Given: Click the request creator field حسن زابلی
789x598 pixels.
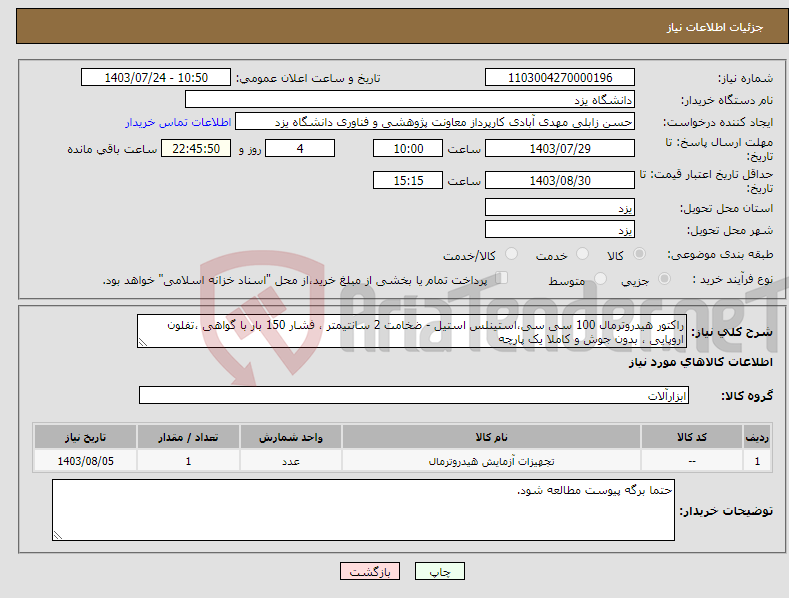Looking at the screenshot, I should coord(435,121).
